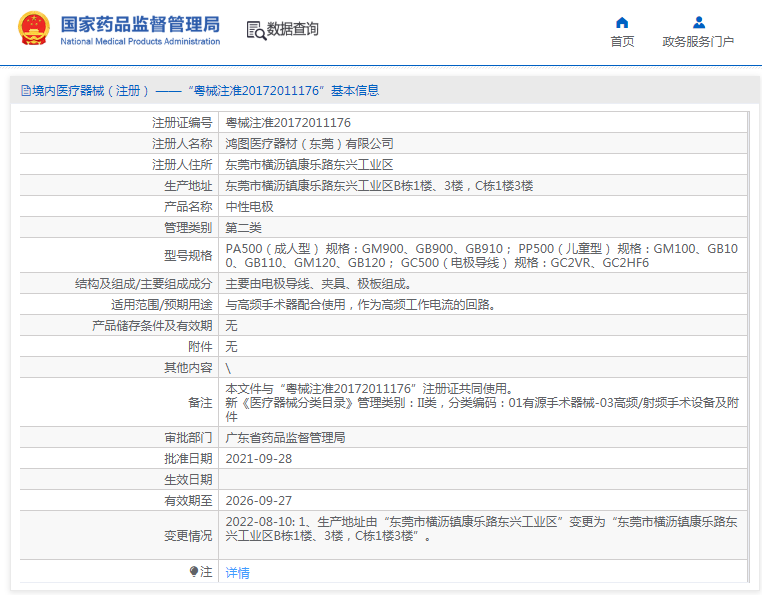Screen dimensions: 762x595
Task: Click the 审批部门 label
Action: click(x=188, y=438)
